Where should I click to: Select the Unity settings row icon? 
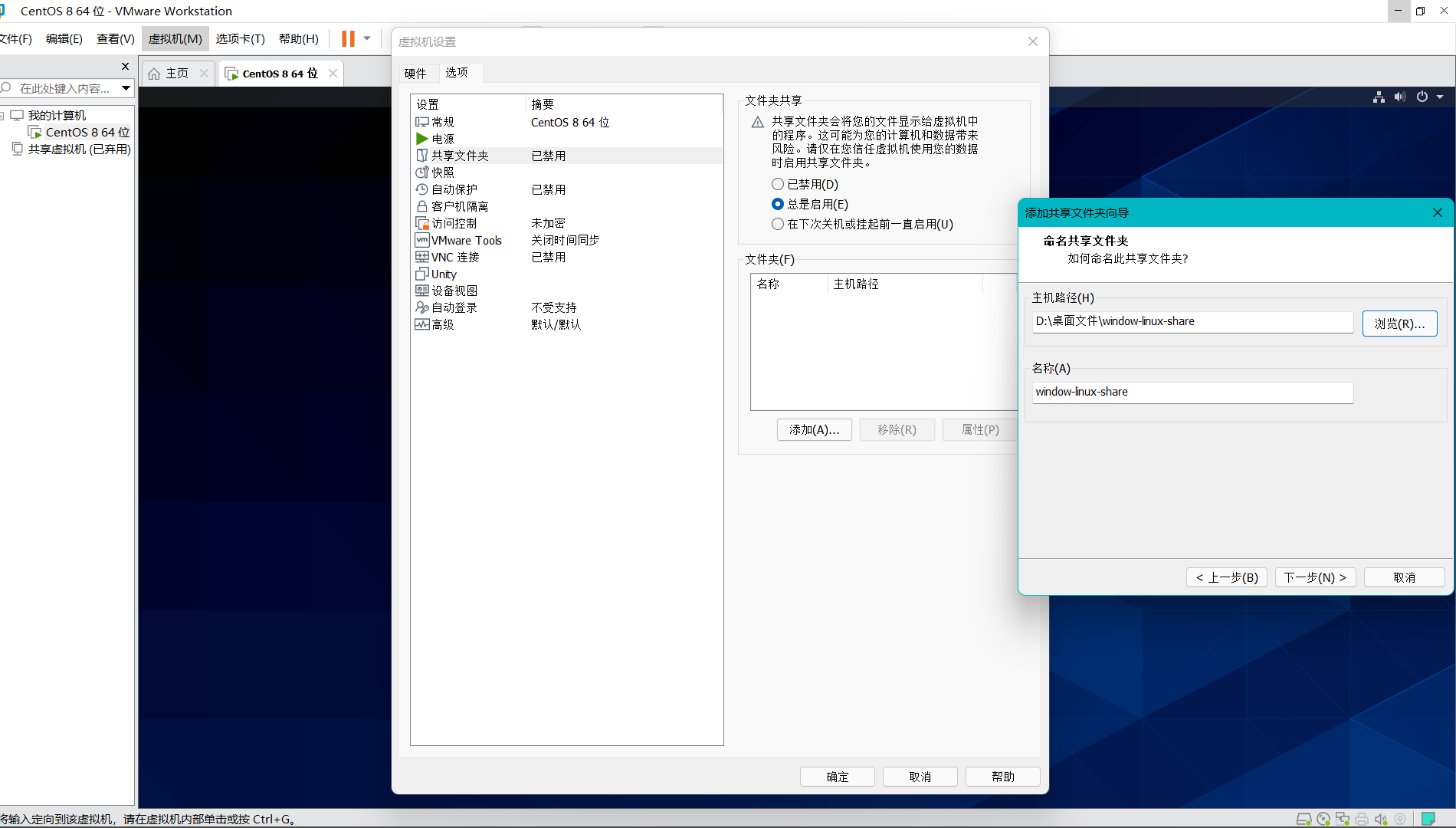pos(421,274)
